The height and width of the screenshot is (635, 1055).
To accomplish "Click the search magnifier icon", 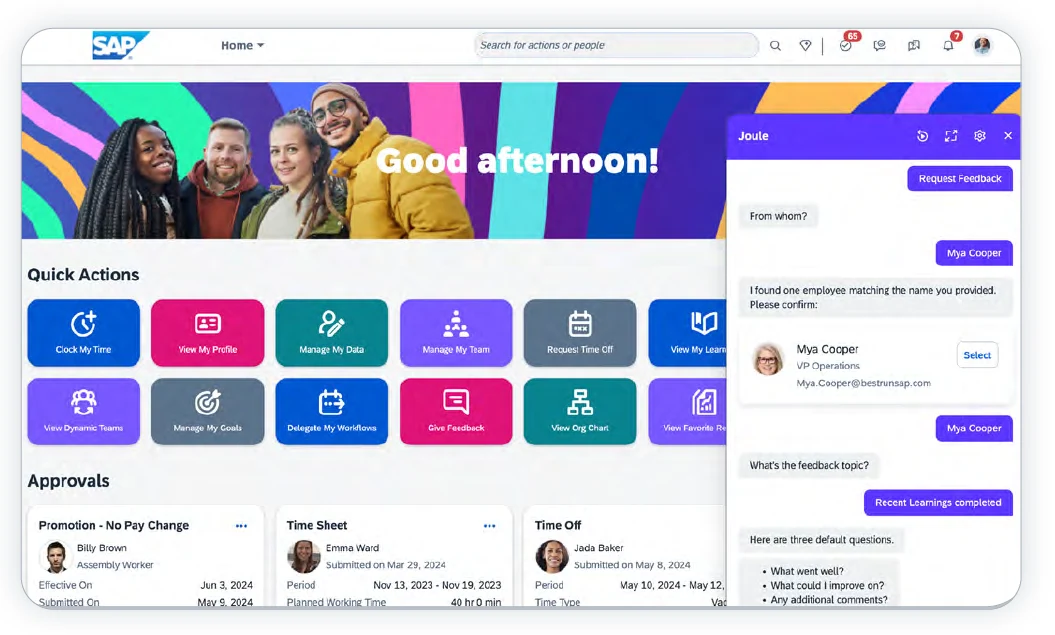I will pos(775,46).
